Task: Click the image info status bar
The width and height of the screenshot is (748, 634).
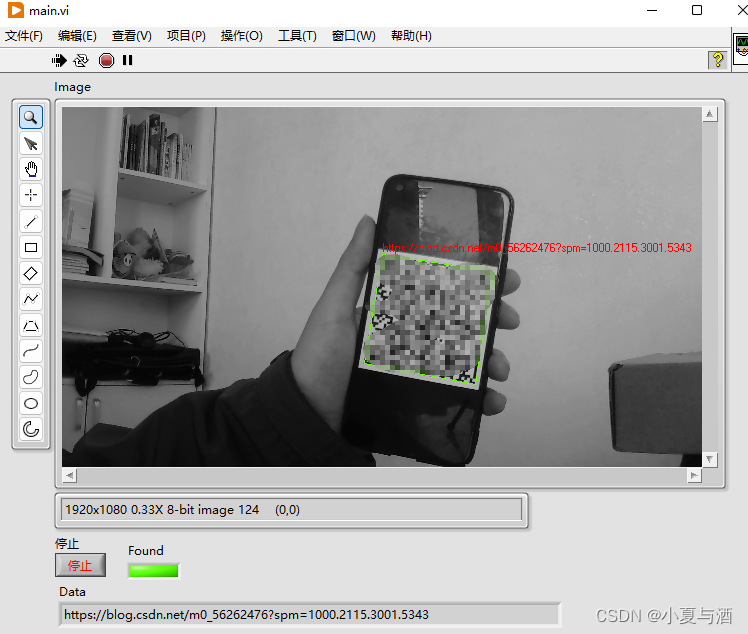Action: (291, 510)
